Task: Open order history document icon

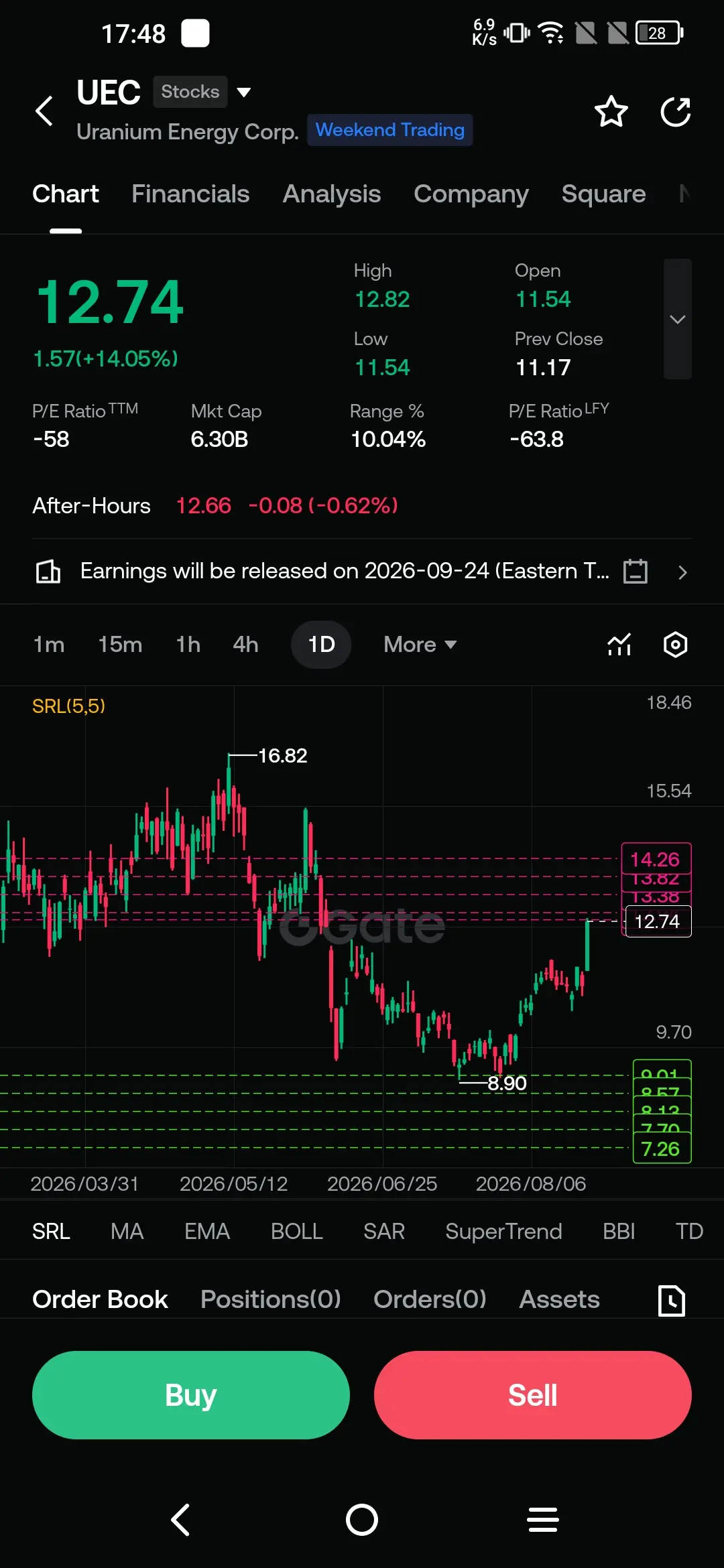Action: 672,1301
